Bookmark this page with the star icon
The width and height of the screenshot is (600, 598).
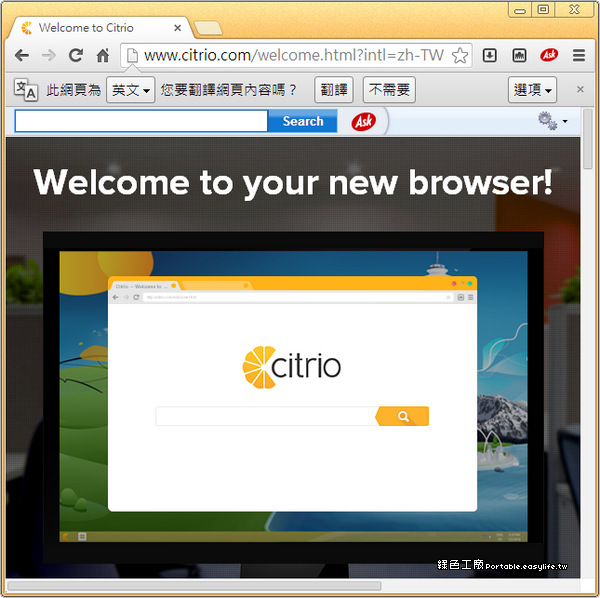click(x=460, y=55)
